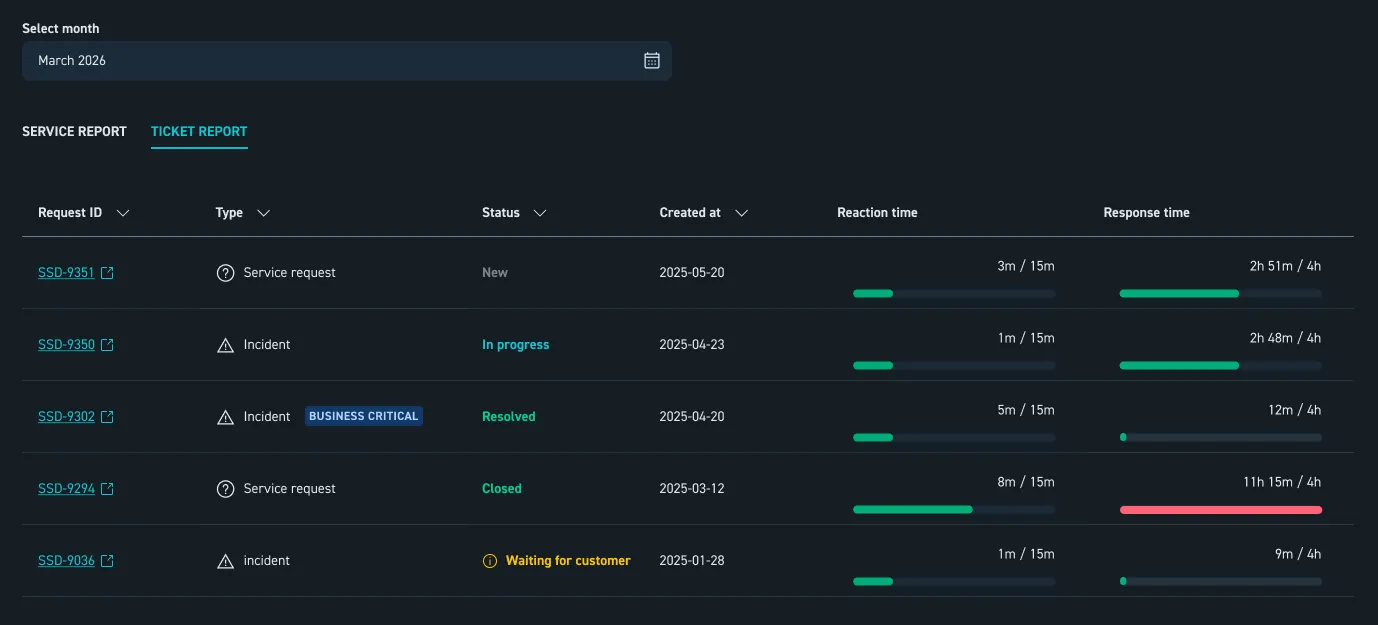
Task: Click the Resolved status
Action: pyautogui.click(x=509, y=417)
